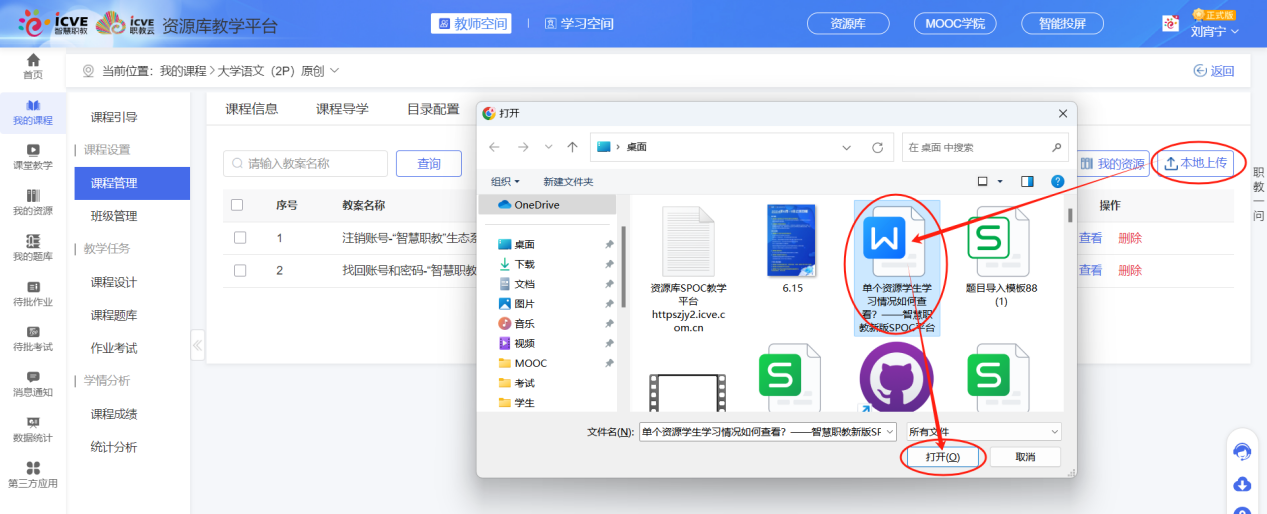Image resolution: width=1267 pixels, height=514 pixels.
Task: Go to 我的题库 in the sidebar
Action: 33,248
